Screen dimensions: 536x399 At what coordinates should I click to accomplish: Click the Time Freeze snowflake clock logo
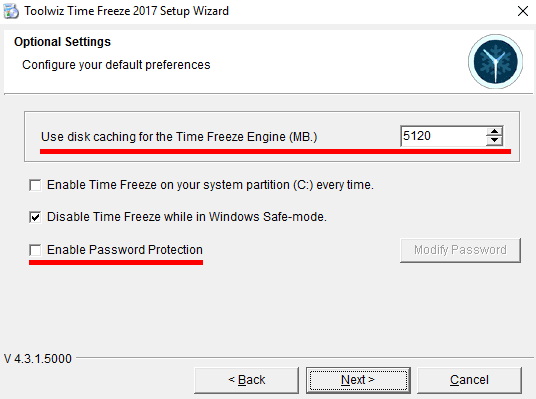click(x=495, y=62)
